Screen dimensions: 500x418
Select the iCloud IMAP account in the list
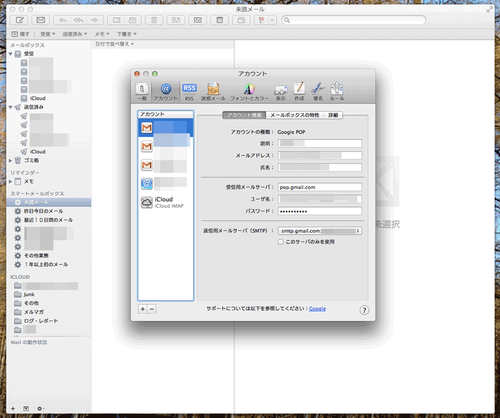click(x=165, y=202)
